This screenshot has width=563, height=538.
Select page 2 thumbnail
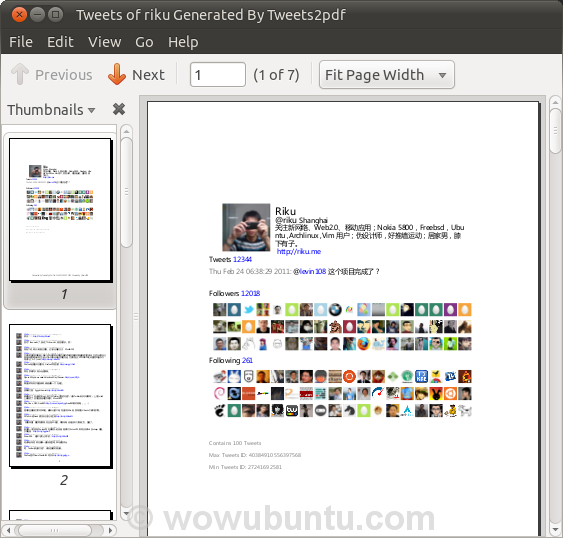click(x=60, y=396)
